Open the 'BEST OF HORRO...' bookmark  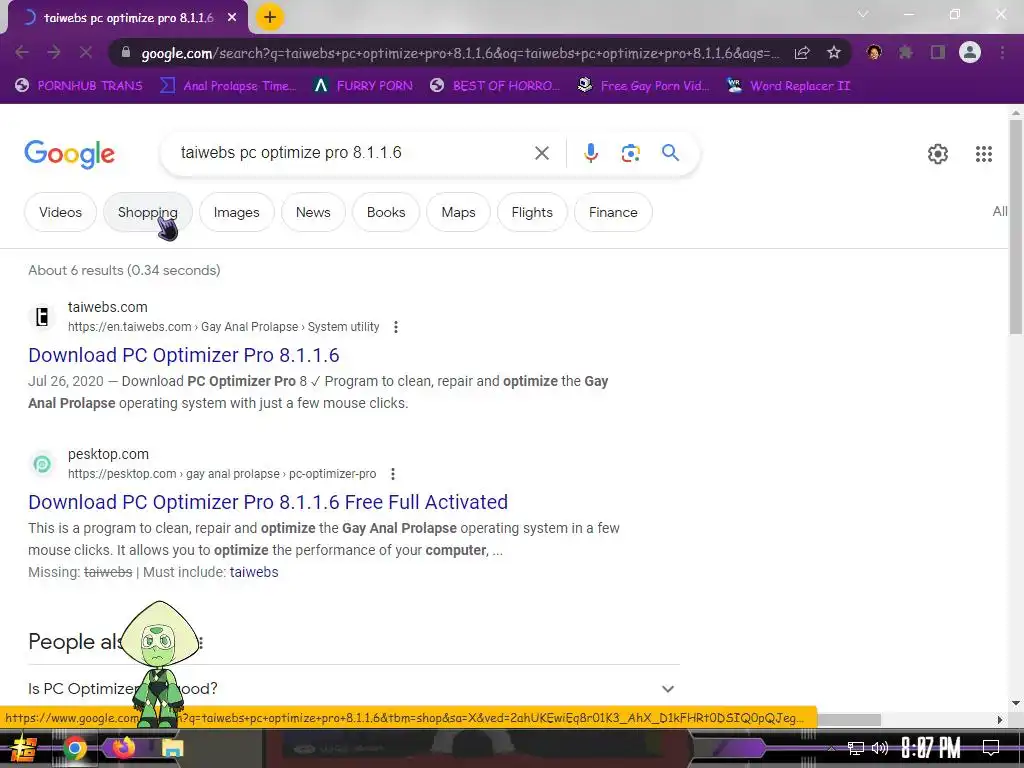[494, 86]
